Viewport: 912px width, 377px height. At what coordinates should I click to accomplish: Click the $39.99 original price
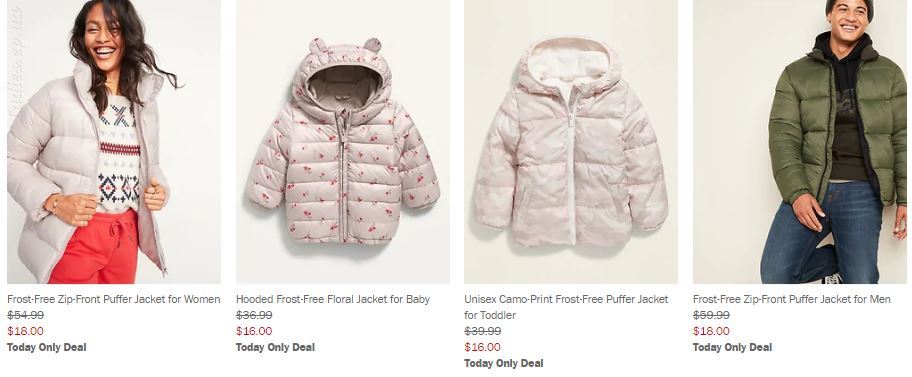pos(482,331)
